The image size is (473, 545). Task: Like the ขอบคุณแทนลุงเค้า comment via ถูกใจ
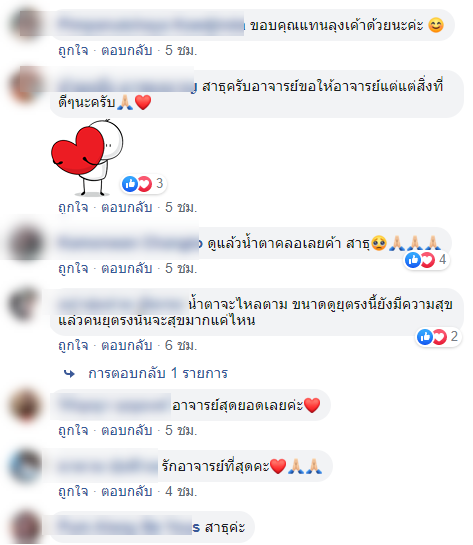point(73,51)
